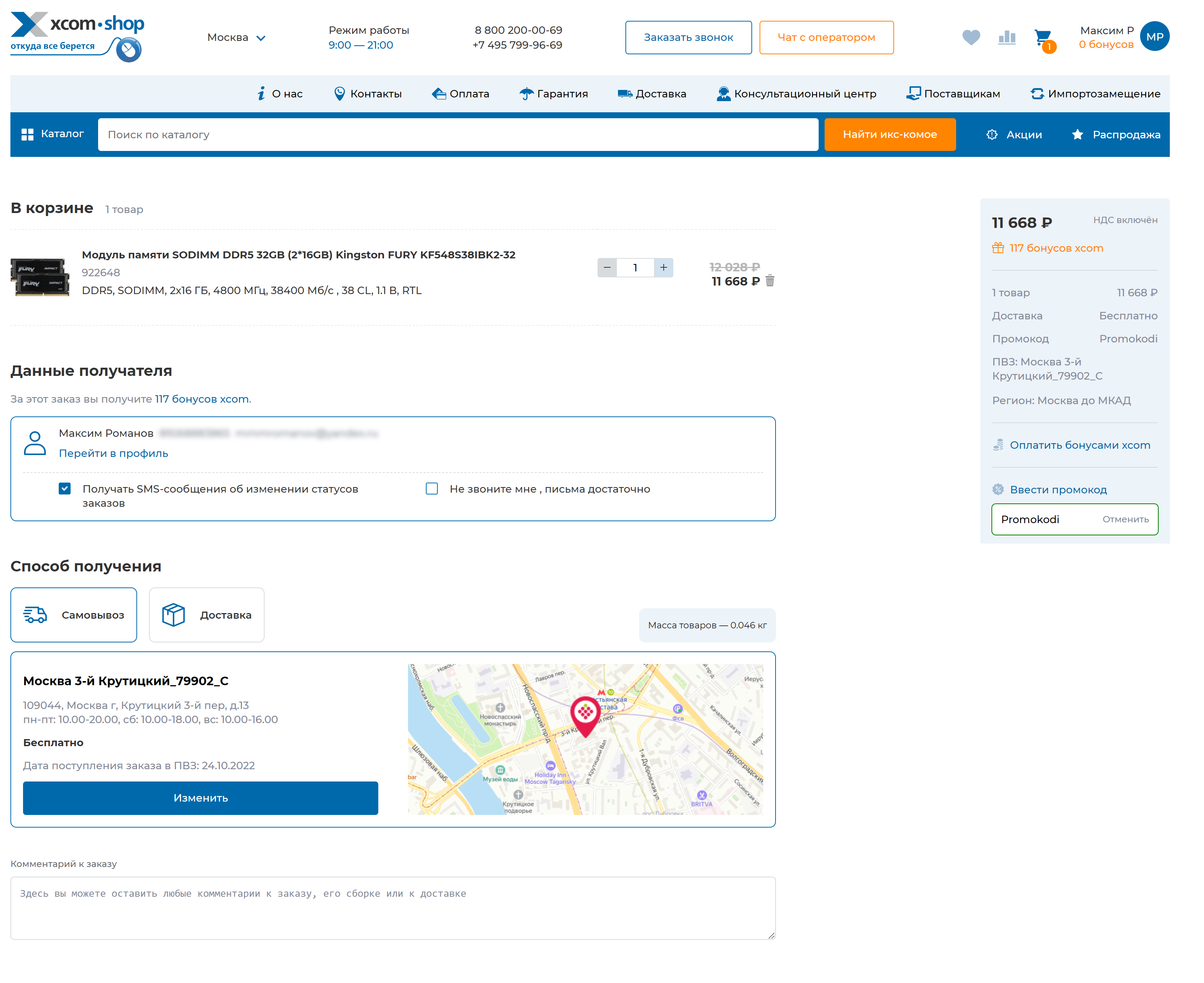
Task: Click the person icon in recipient card
Action: 35,444
